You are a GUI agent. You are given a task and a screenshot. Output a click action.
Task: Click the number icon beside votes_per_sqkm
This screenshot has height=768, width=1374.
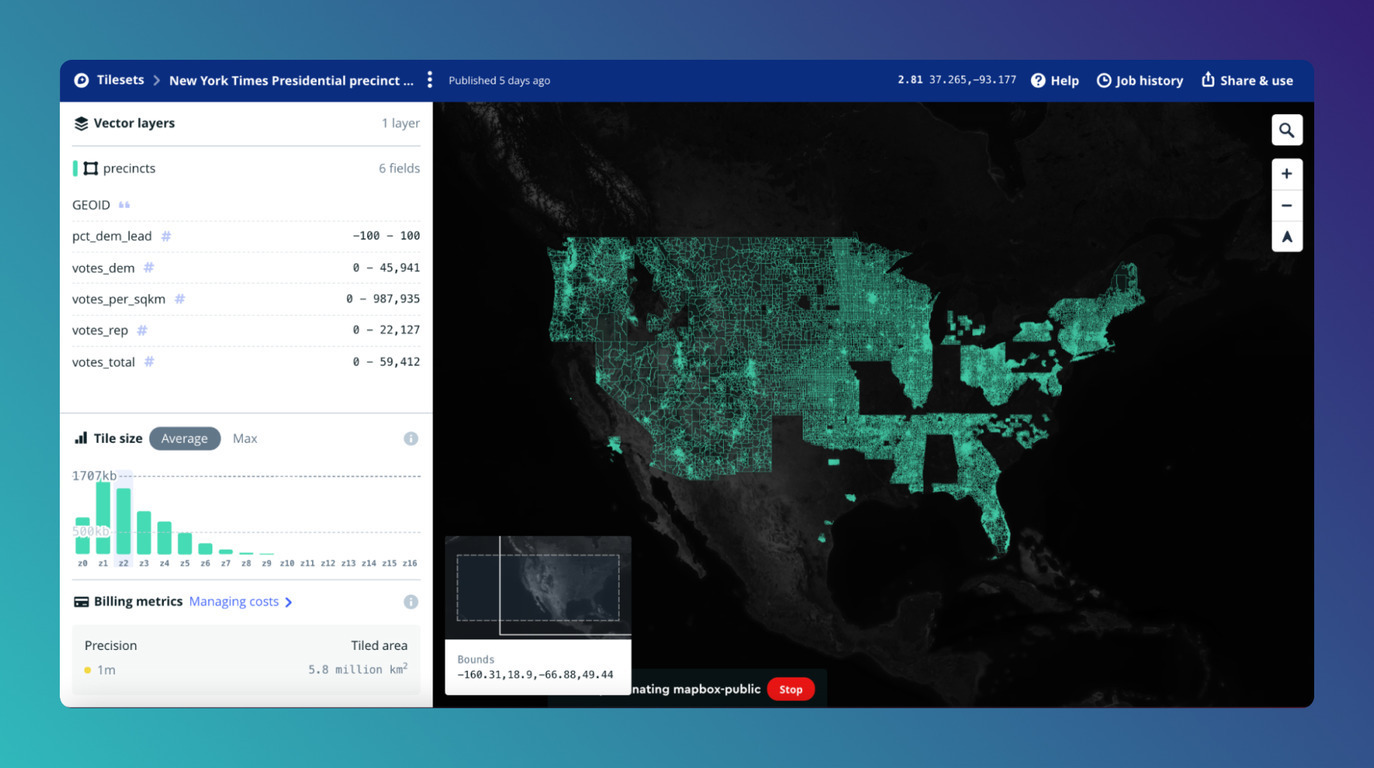[180, 298]
